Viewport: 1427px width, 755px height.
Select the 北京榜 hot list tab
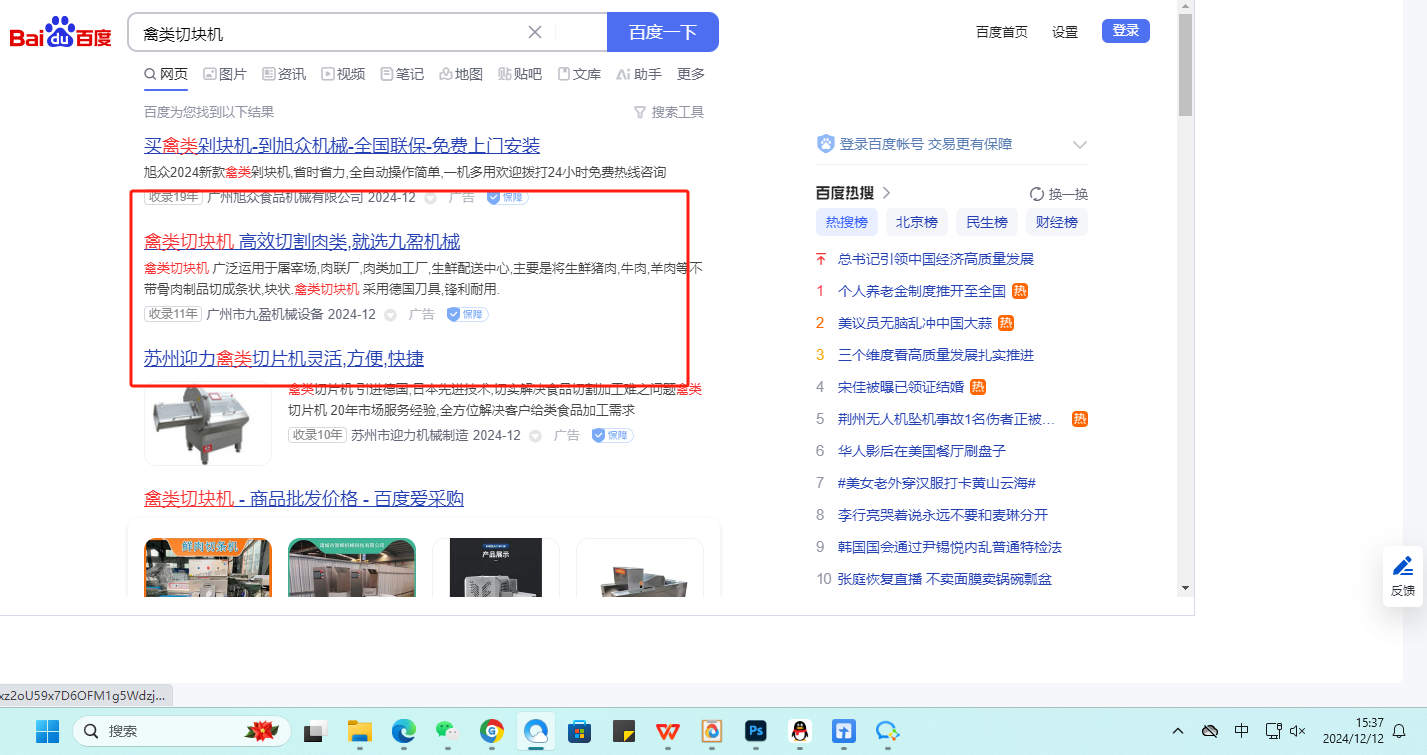pyautogui.click(x=916, y=222)
